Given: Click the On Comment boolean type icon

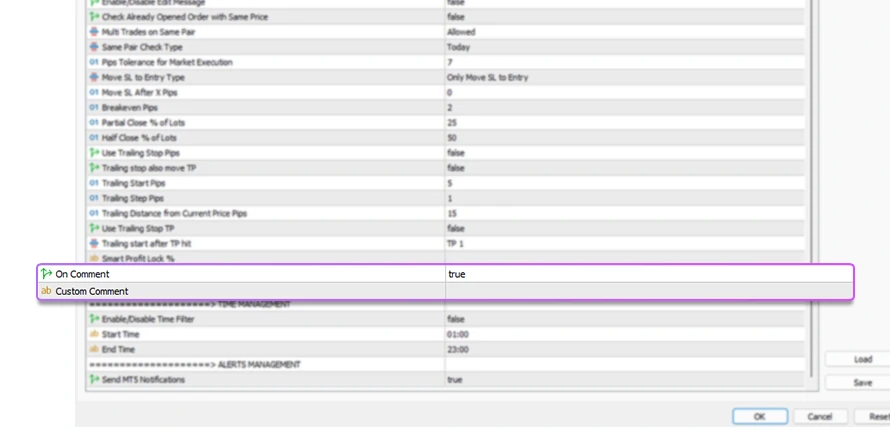Looking at the screenshot, I should (46, 274).
